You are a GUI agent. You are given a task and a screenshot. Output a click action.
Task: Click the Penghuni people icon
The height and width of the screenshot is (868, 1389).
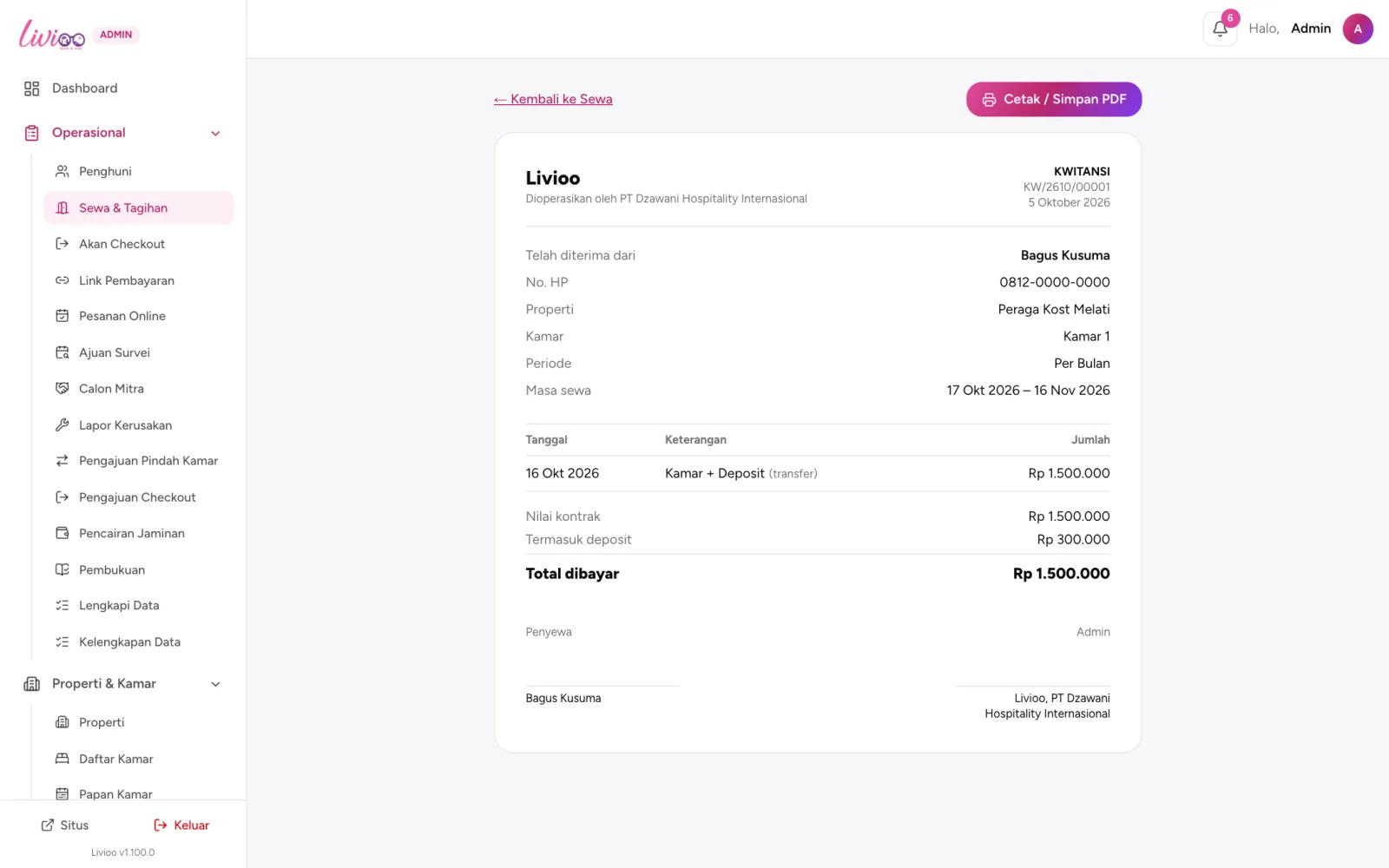63,171
